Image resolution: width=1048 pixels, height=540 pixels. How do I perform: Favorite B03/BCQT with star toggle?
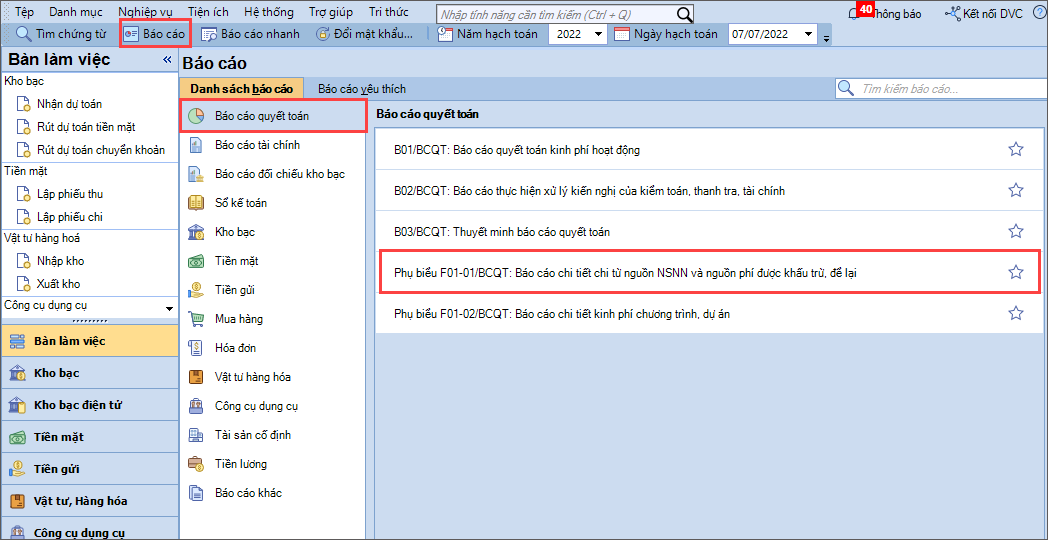tap(1015, 231)
